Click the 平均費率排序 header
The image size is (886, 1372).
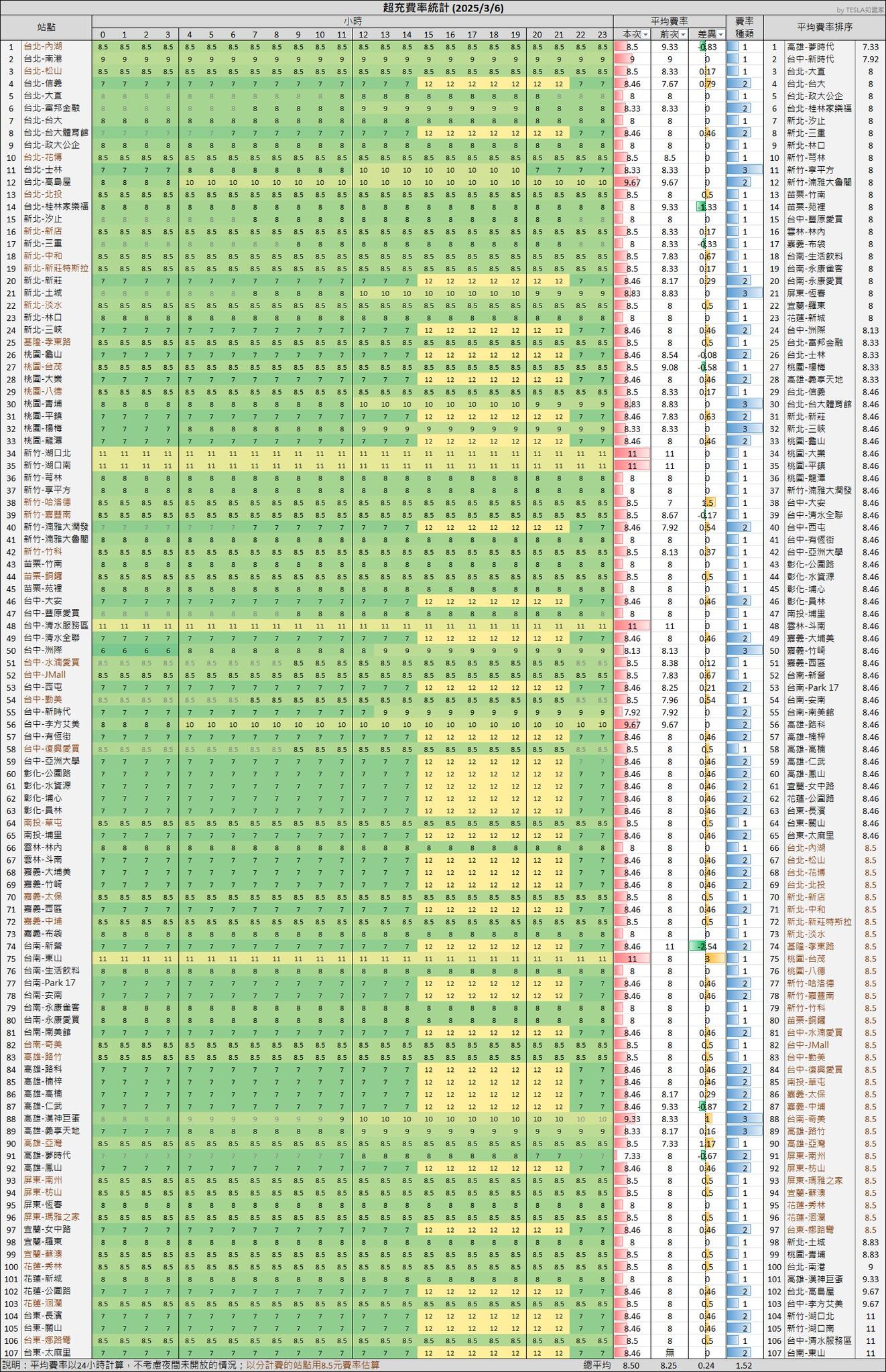(x=824, y=27)
